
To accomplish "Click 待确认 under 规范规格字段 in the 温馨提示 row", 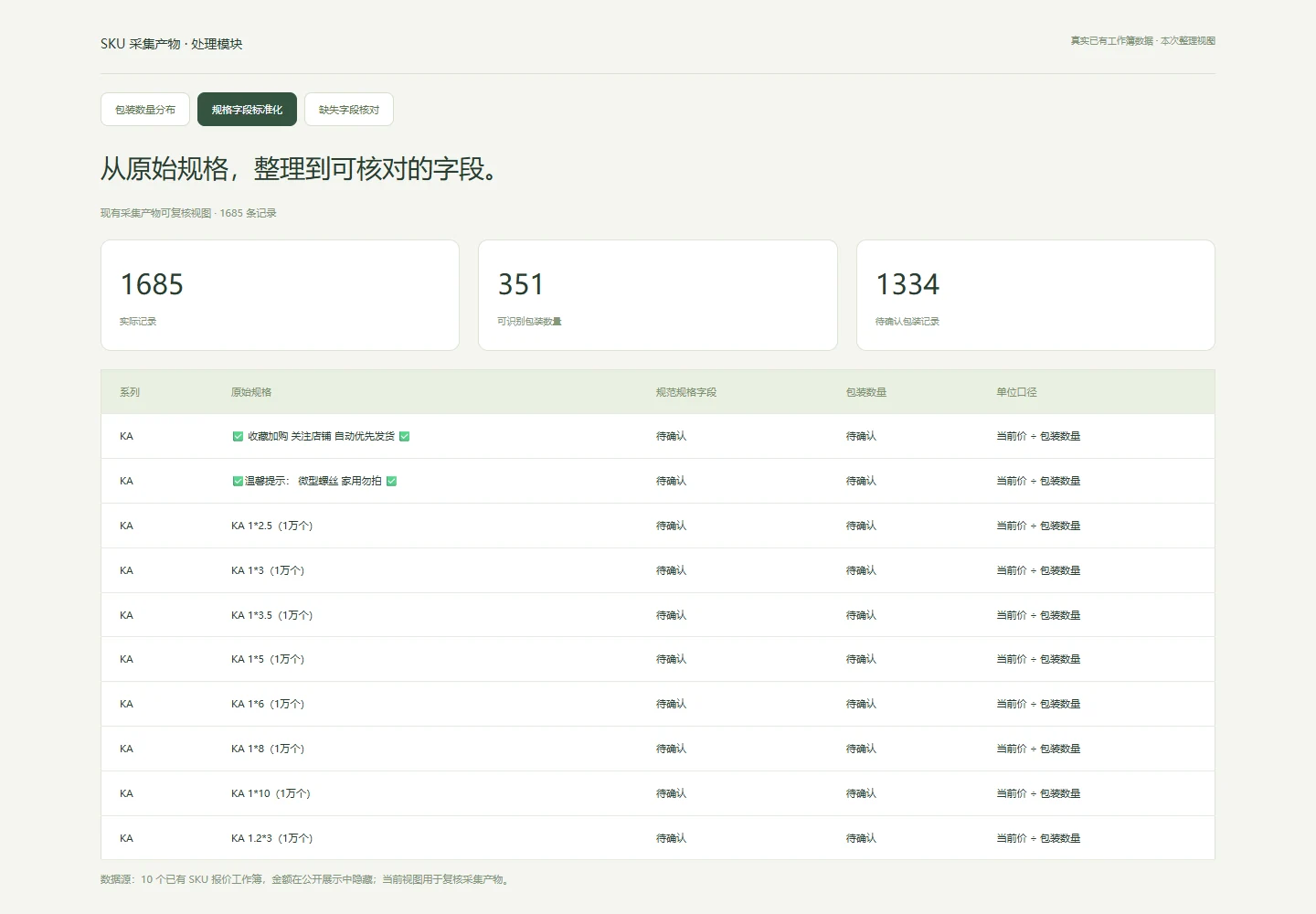I will [671, 482].
